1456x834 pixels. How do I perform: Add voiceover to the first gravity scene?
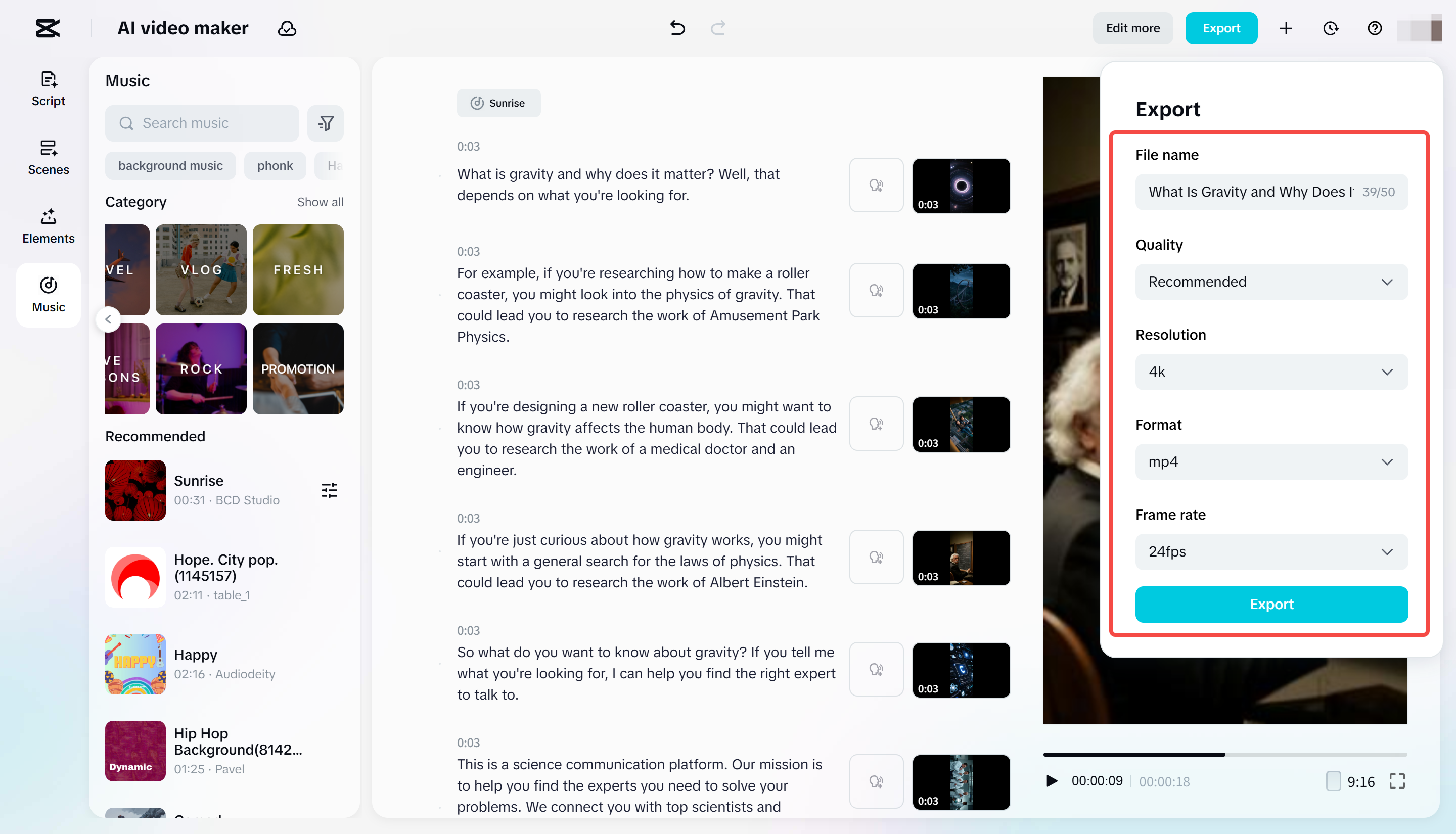tap(876, 185)
